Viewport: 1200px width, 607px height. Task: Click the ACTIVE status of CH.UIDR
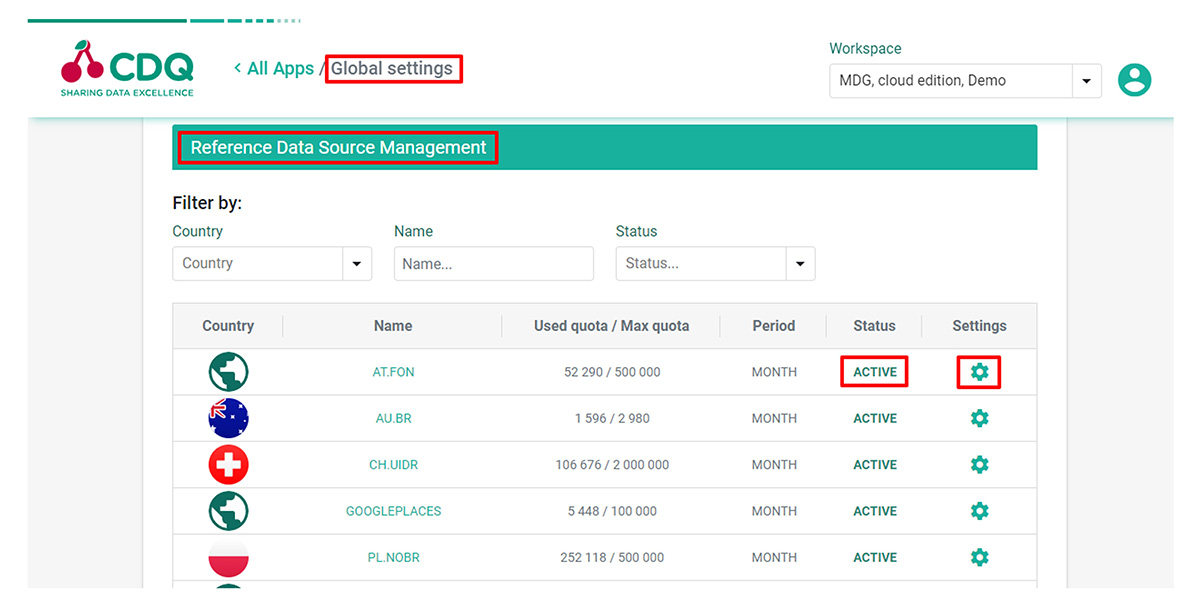coord(875,464)
